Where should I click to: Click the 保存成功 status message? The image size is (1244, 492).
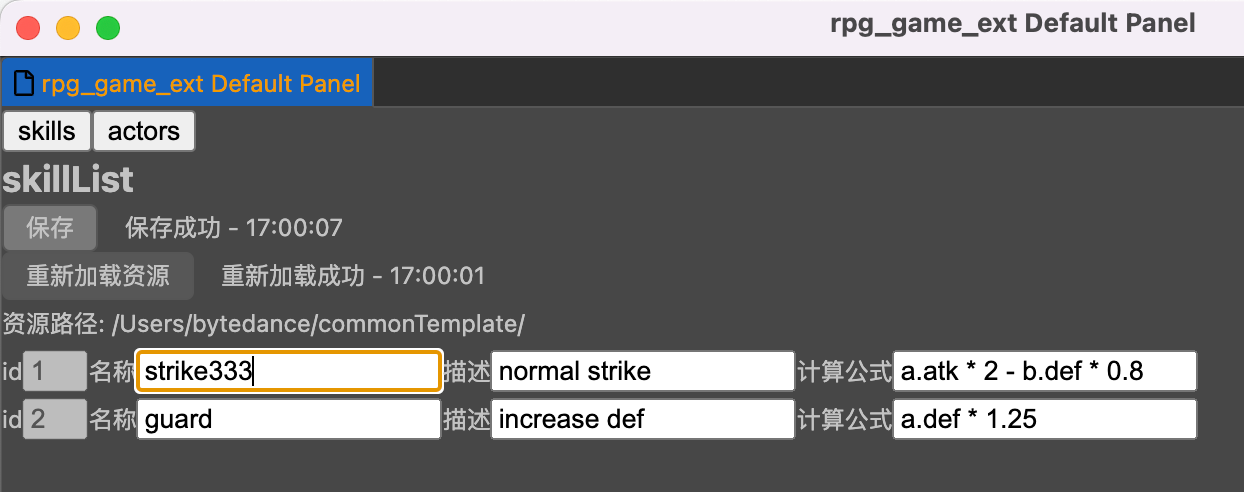coord(233,228)
